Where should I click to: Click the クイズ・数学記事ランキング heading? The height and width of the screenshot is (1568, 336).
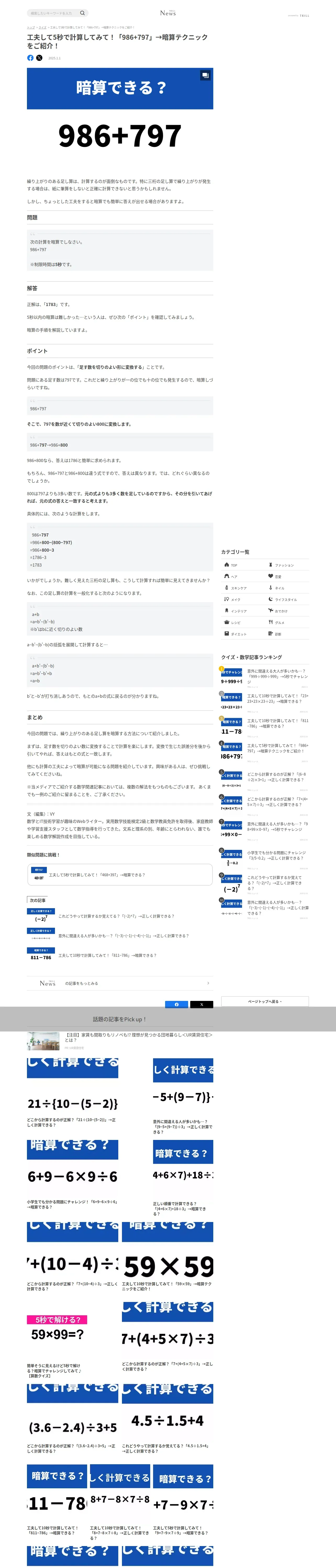pos(252,658)
